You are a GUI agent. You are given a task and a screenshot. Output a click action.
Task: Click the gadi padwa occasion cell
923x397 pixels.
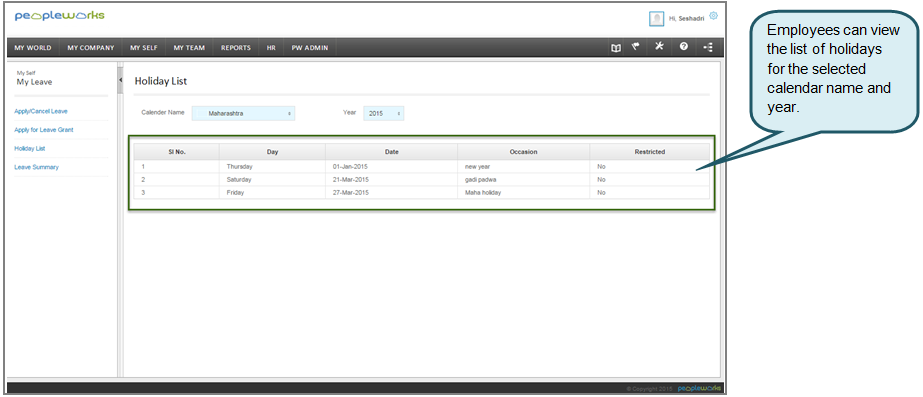click(524, 180)
